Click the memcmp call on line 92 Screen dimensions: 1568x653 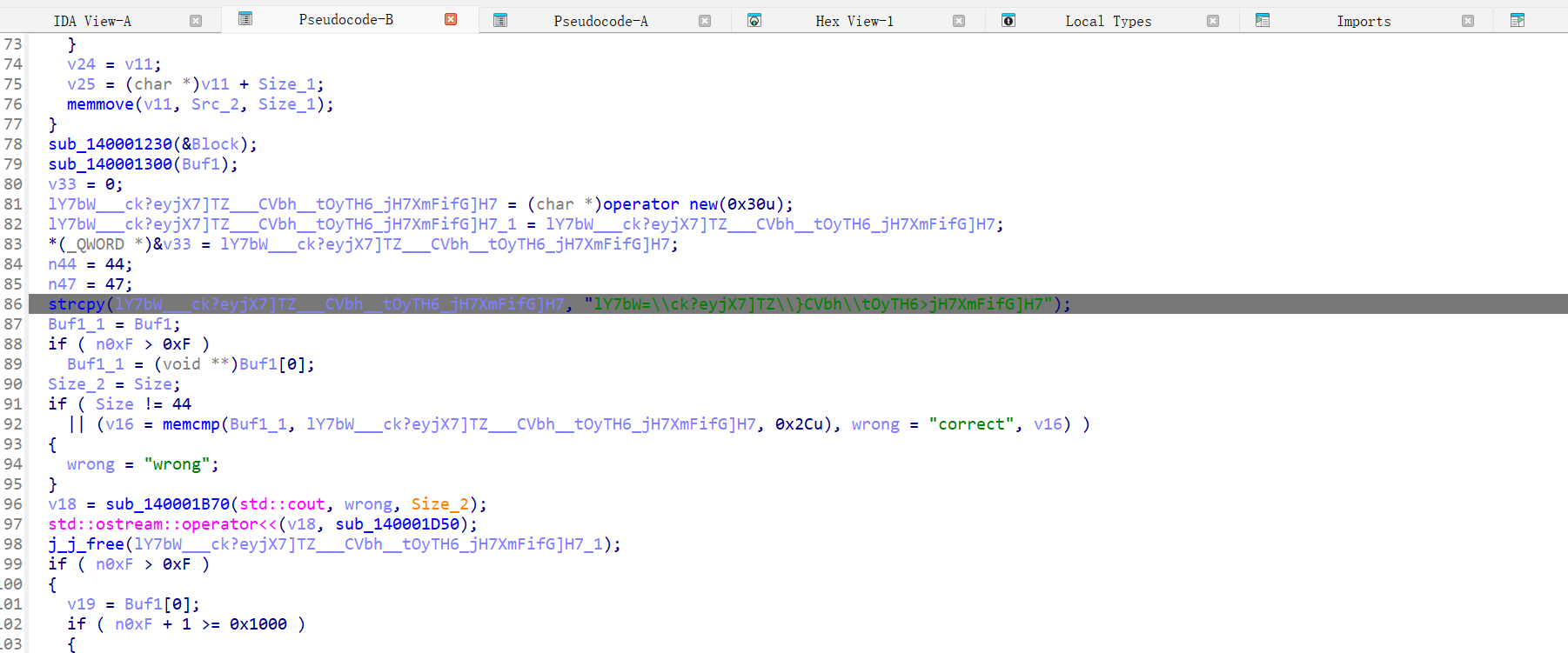tap(191, 424)
